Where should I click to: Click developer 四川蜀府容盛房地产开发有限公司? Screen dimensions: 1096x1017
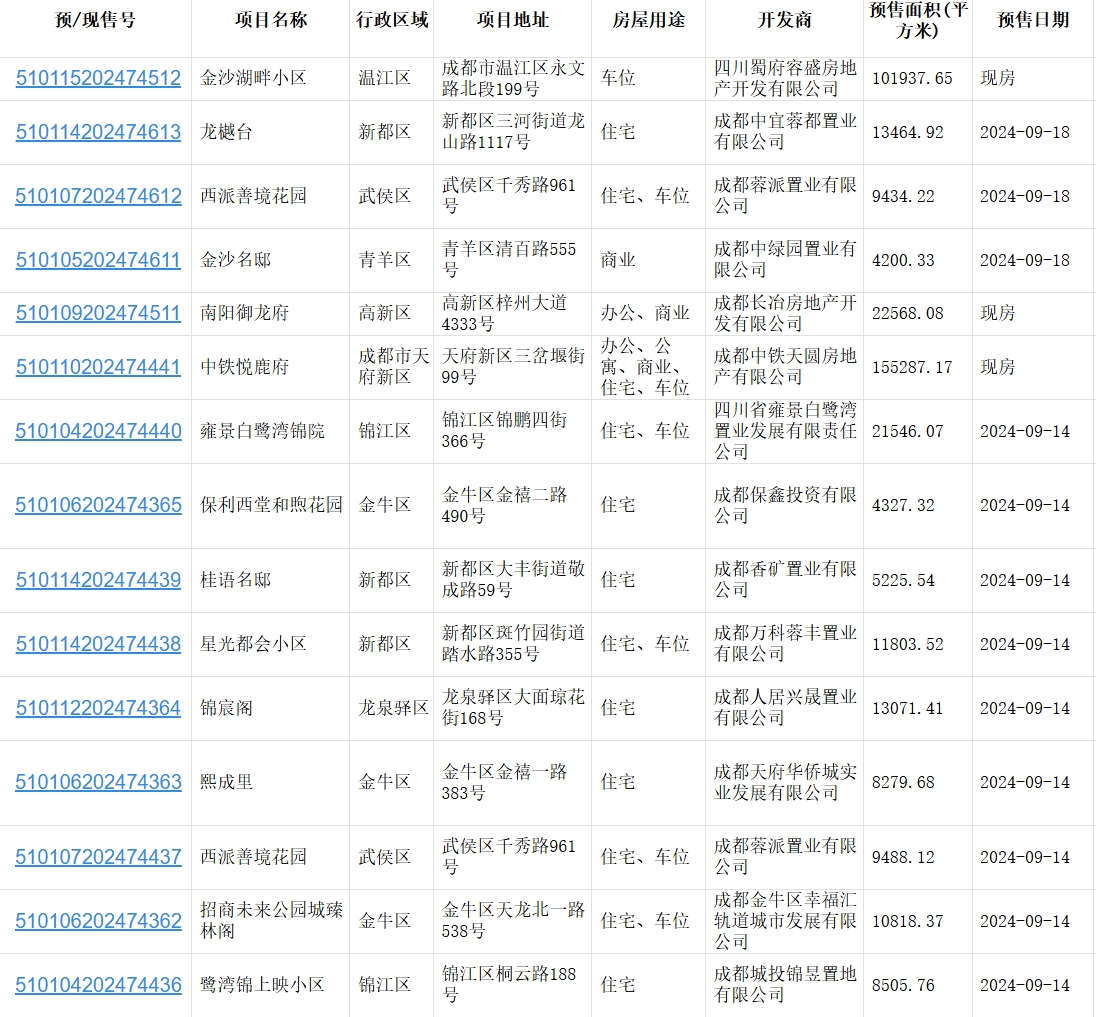coord(785,78)
